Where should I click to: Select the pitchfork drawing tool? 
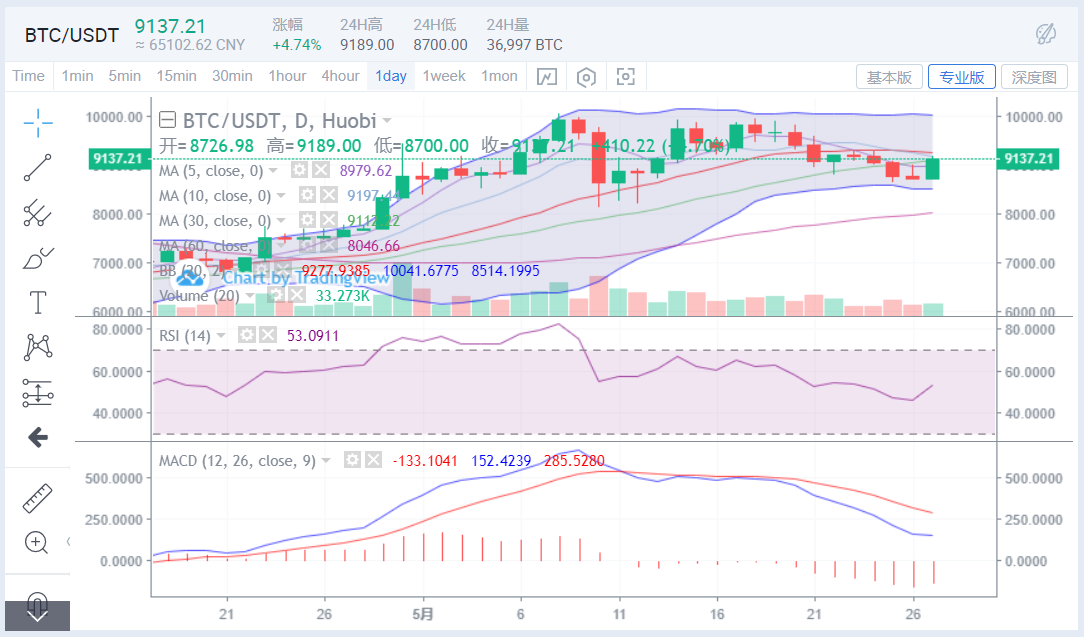[x=38, y=213]
